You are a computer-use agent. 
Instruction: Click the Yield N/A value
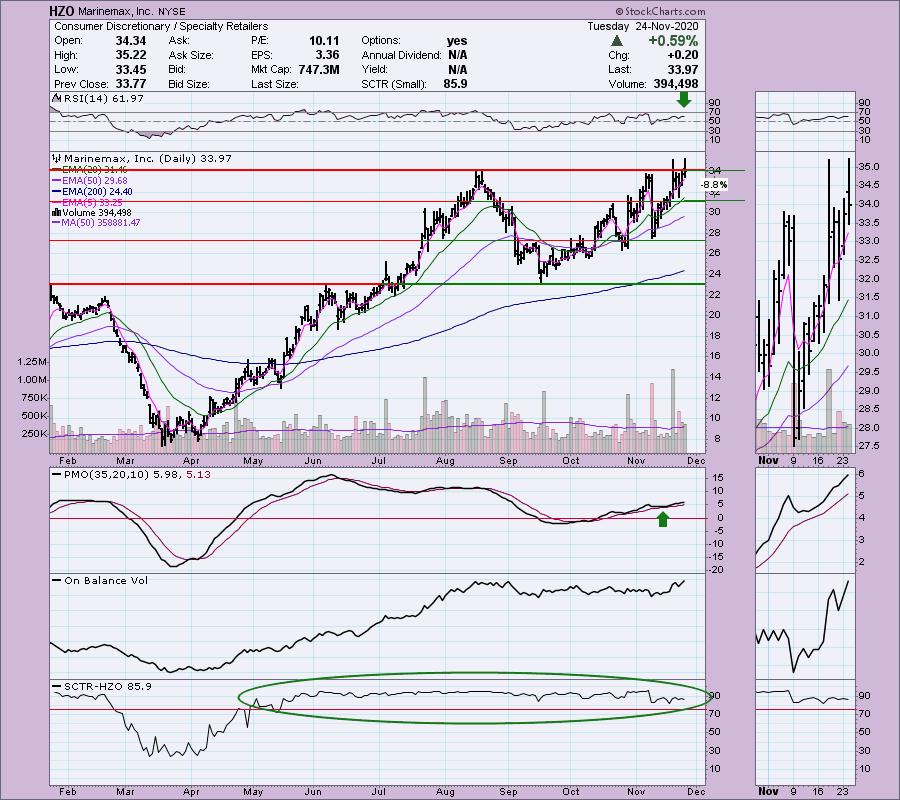point(457,69)
